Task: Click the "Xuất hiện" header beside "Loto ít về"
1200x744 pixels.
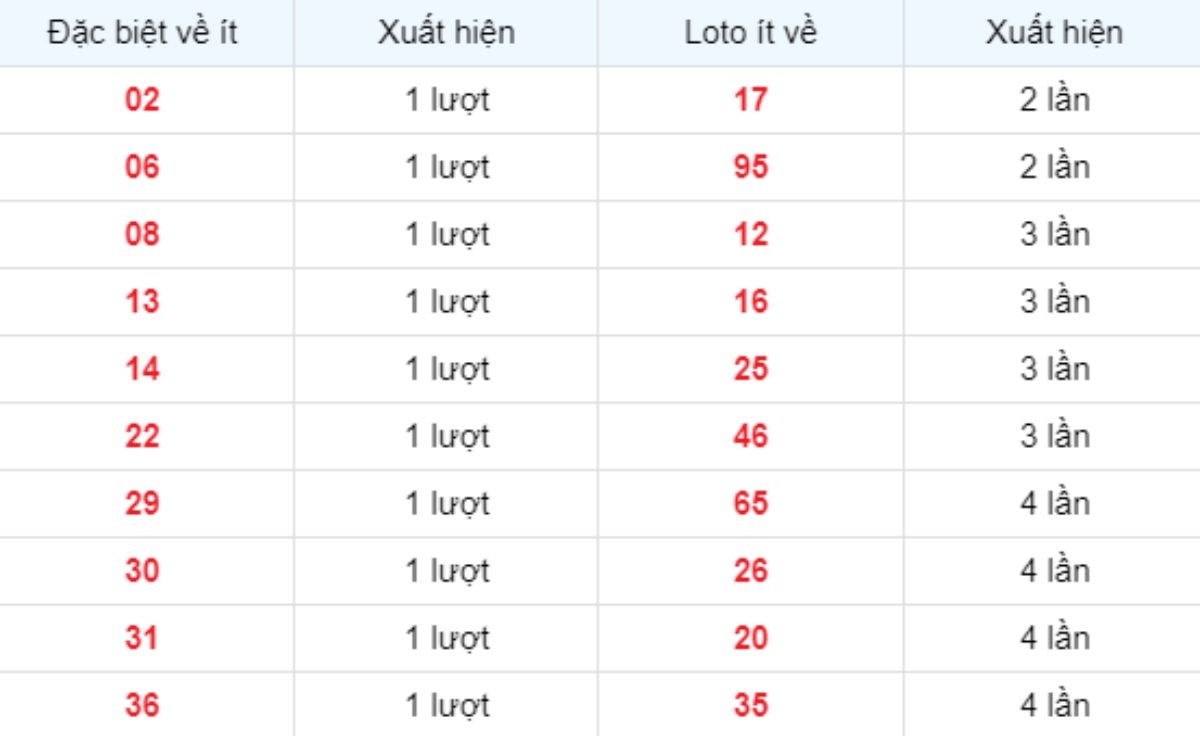Action: pyautogui.click(x=1053, y=32)
